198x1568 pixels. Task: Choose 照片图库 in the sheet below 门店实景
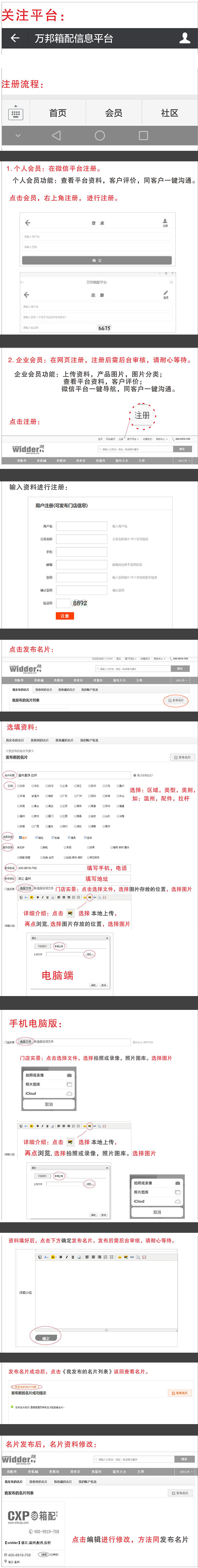[x=49, y=1085]
